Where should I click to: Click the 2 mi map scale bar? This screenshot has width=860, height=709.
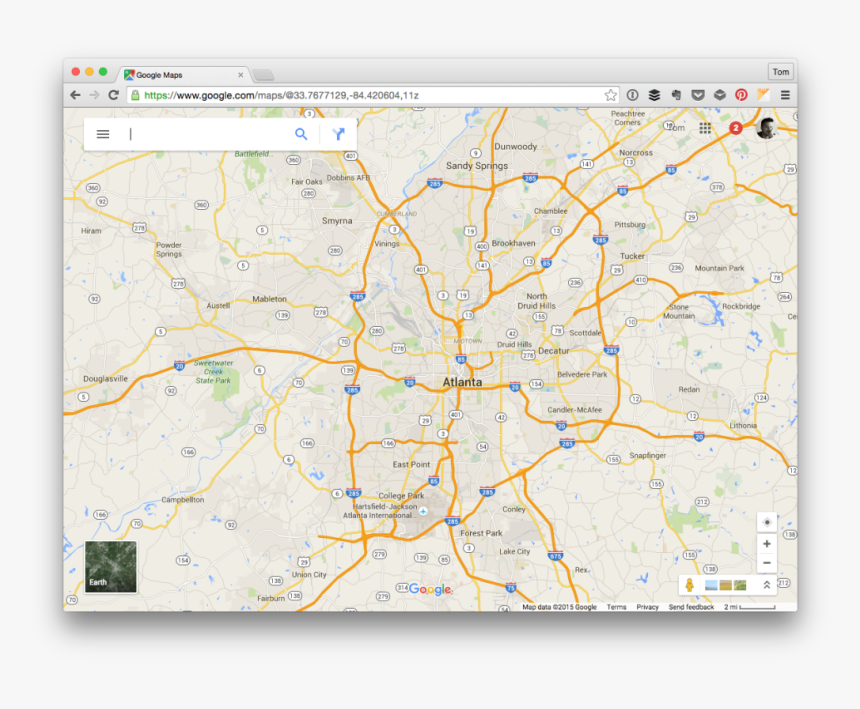tap(749, 607)
